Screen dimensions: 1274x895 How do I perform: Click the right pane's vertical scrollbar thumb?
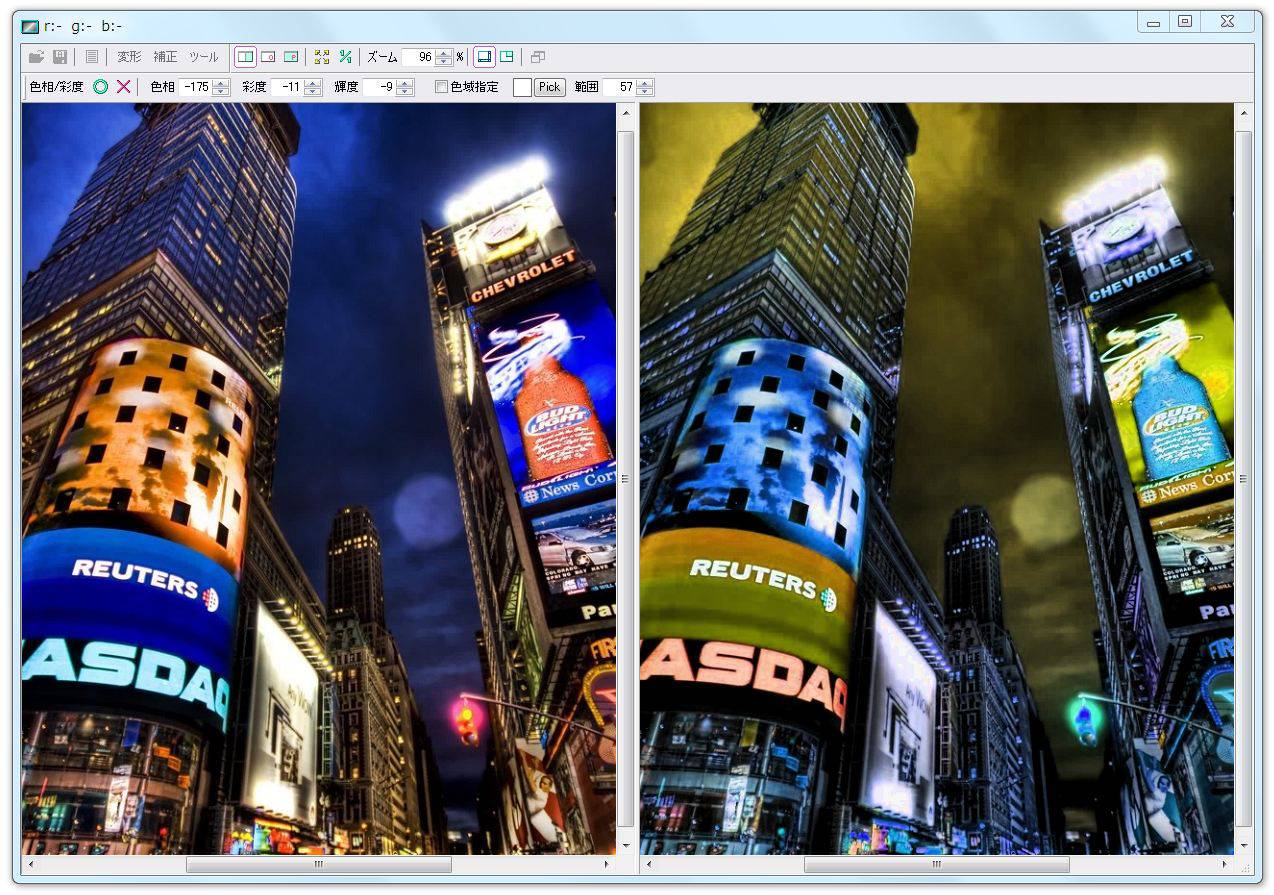tap(1244, 478)
